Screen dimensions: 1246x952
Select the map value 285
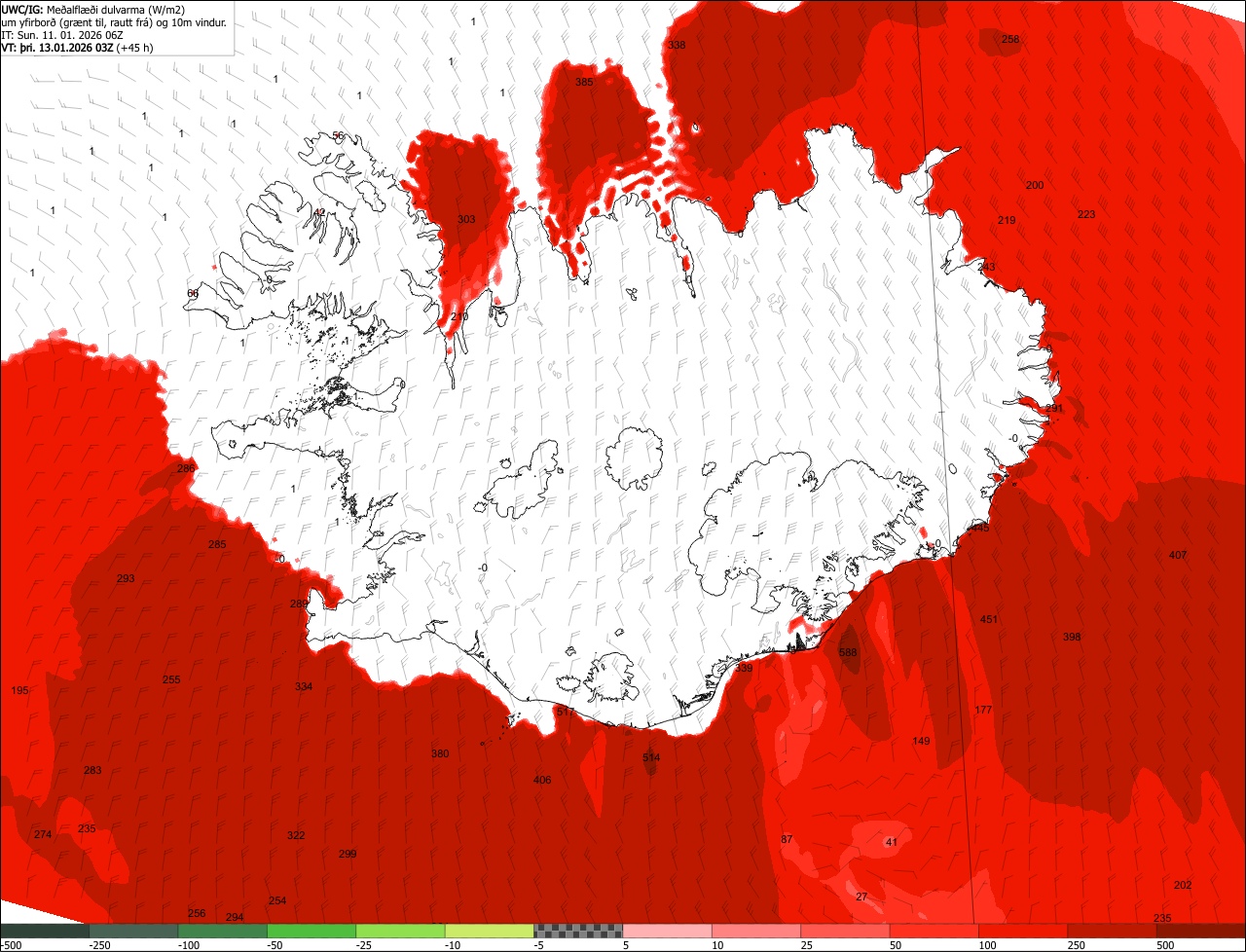tap(217, 544)
